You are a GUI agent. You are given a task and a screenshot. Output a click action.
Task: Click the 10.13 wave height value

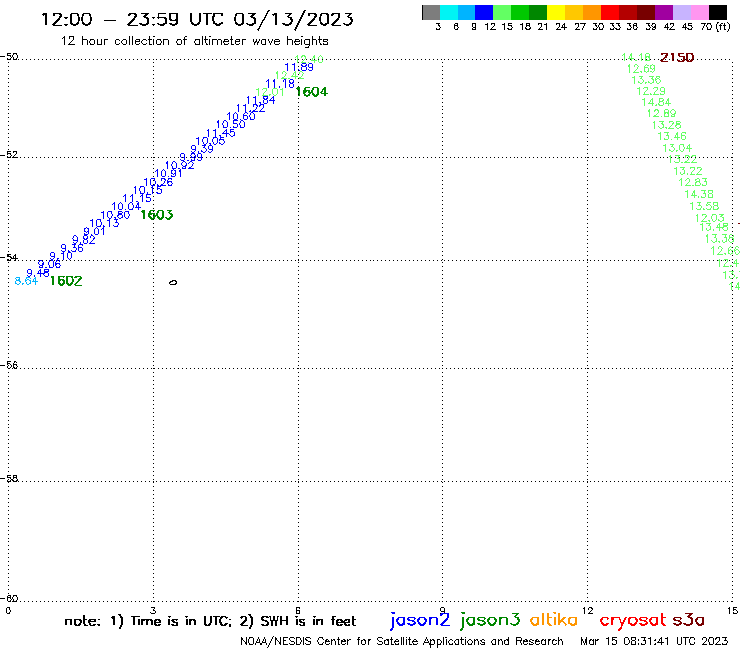tap(104, 223)
